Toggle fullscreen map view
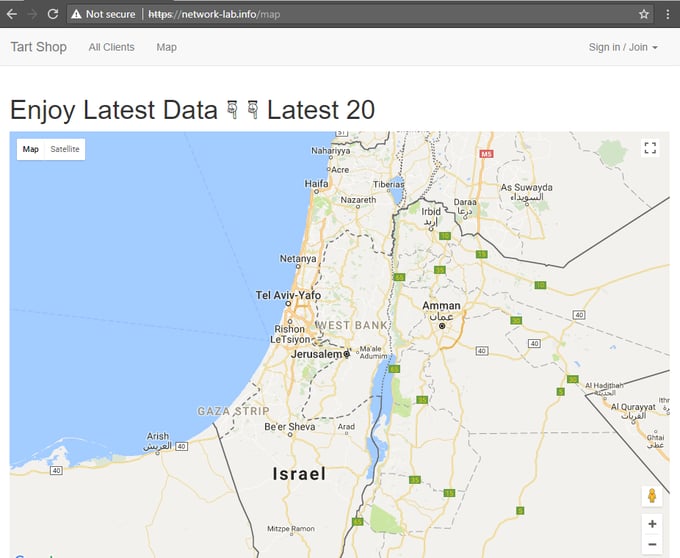 [650, 148]
